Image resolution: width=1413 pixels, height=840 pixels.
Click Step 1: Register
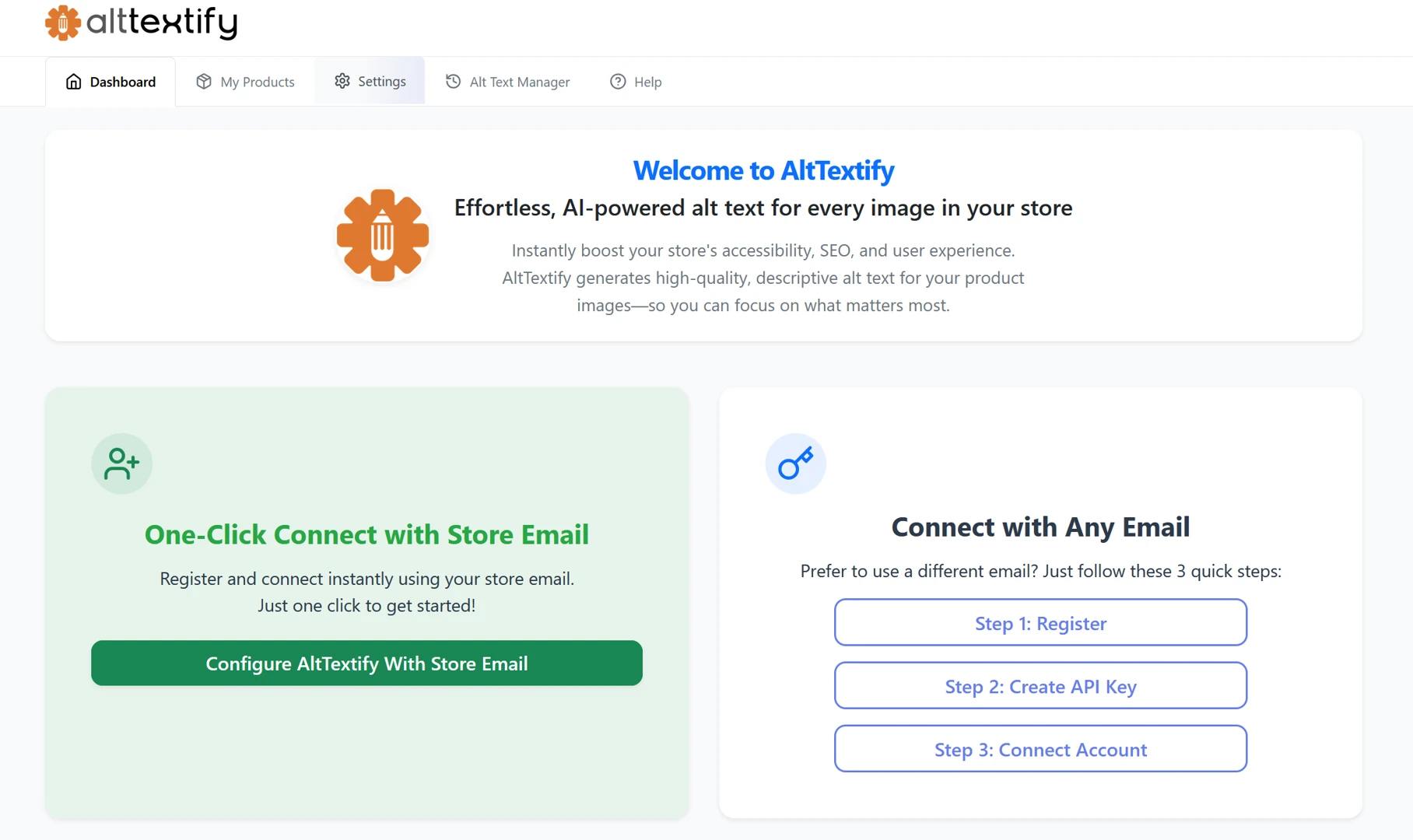pyautogui.click(x=1040, y=622)
